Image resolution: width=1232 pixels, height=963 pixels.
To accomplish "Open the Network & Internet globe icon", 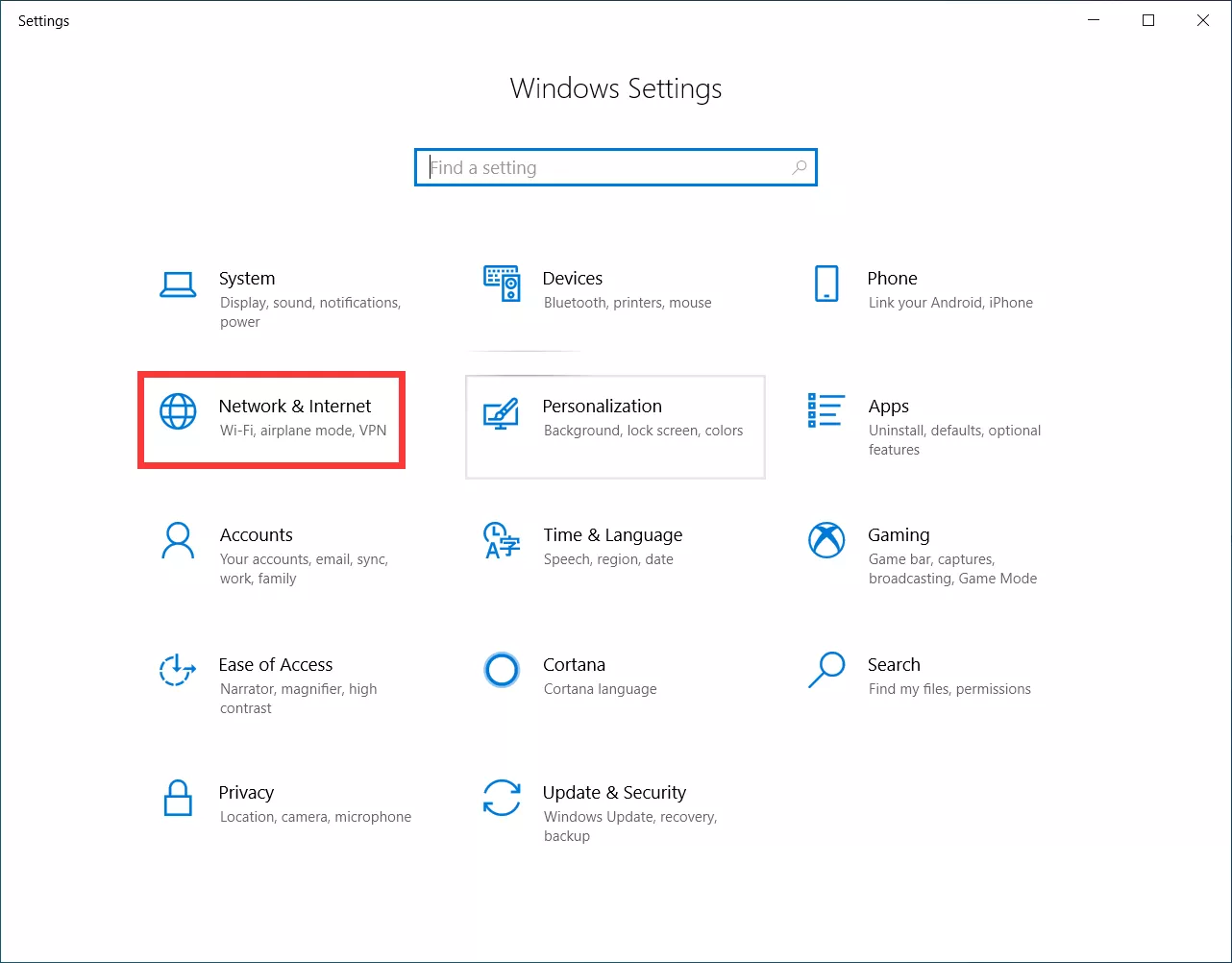I will (178, 411).
